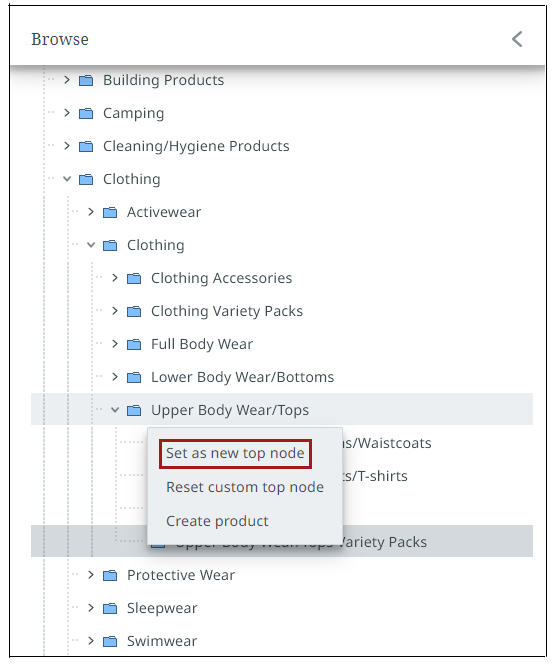Collapse the Browse panel with the left chevron
Image resolution: width=553 pixels, height=664 pixels.
(517, 39)
